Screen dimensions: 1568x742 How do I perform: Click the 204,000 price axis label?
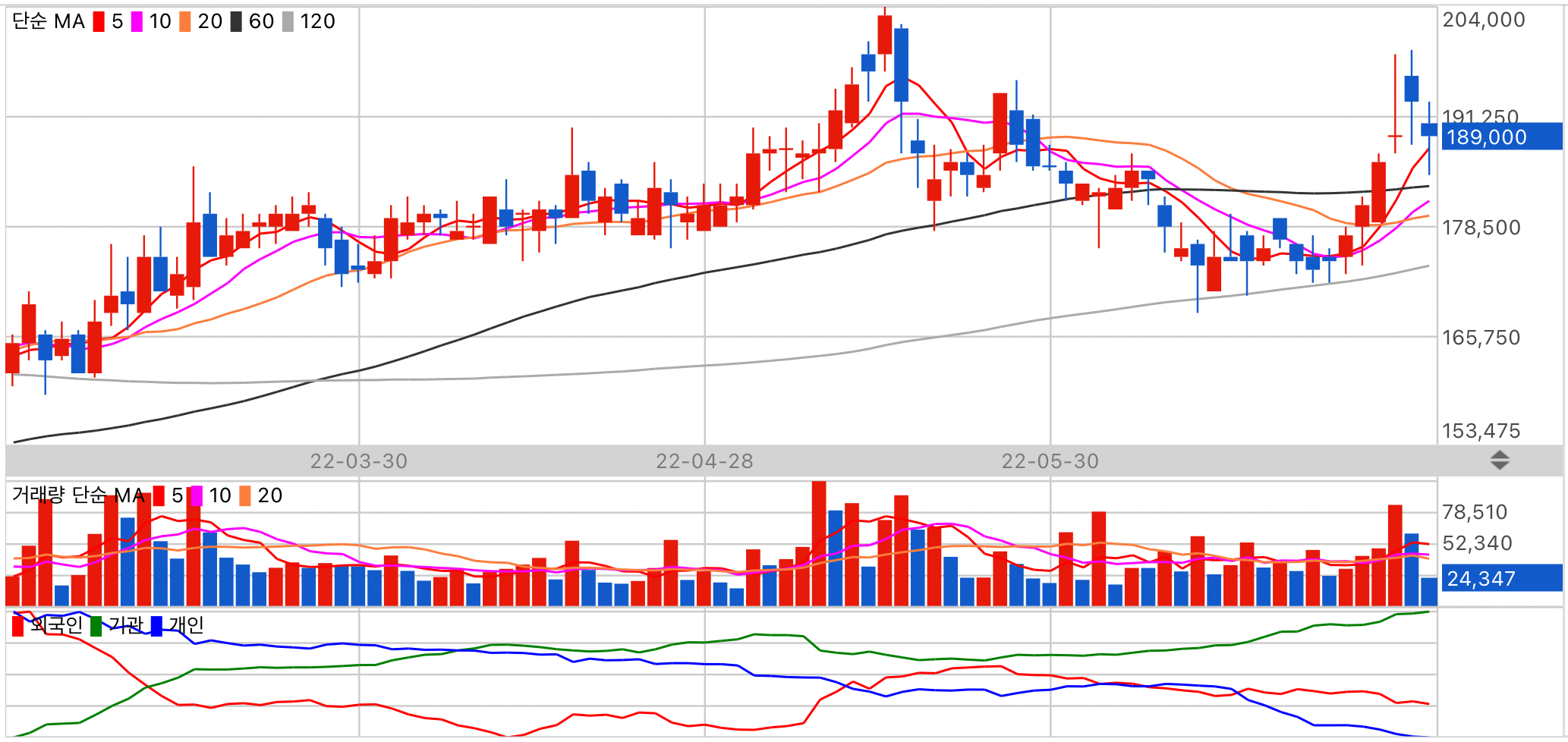1484,20
